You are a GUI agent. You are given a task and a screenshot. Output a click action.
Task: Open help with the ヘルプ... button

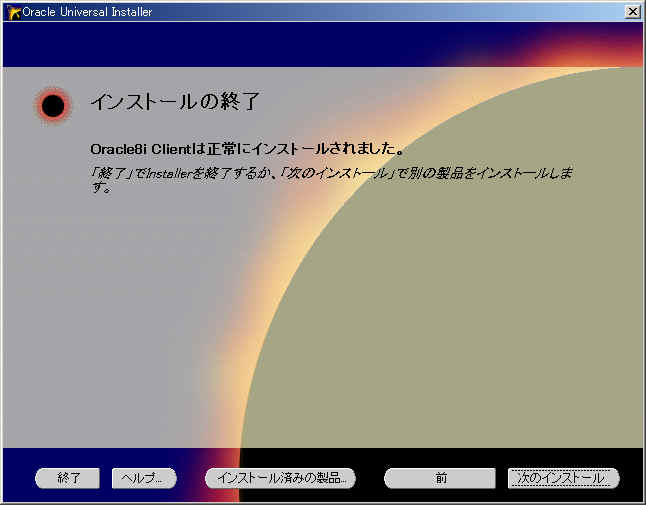144,478
